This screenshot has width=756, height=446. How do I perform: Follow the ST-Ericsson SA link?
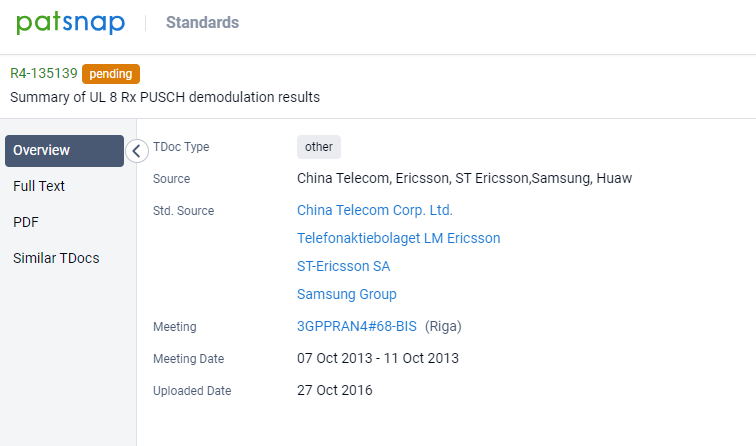point(344,266)
